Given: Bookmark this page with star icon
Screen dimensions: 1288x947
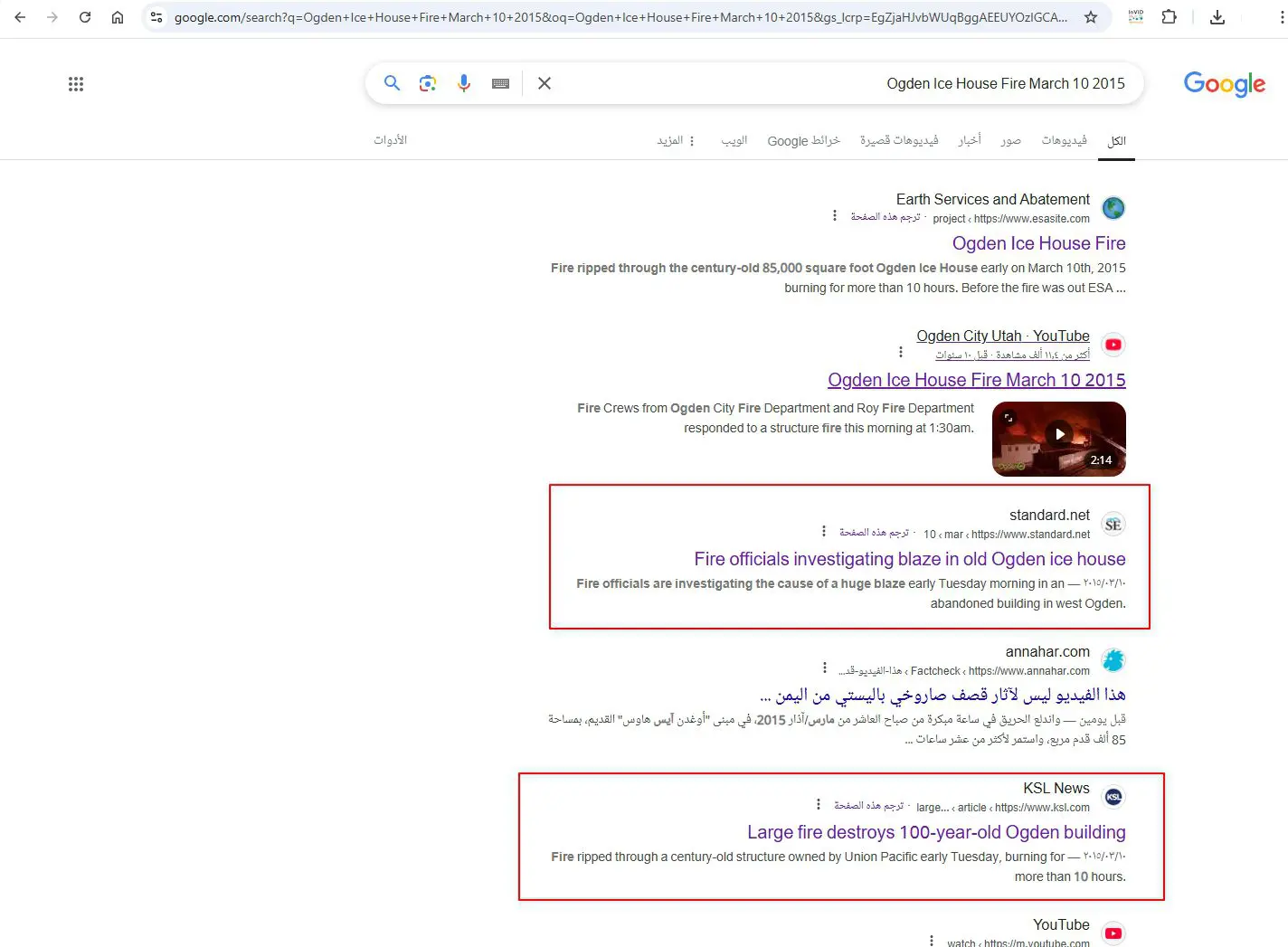Looking at the screenshot, I should click(1091, 17).
